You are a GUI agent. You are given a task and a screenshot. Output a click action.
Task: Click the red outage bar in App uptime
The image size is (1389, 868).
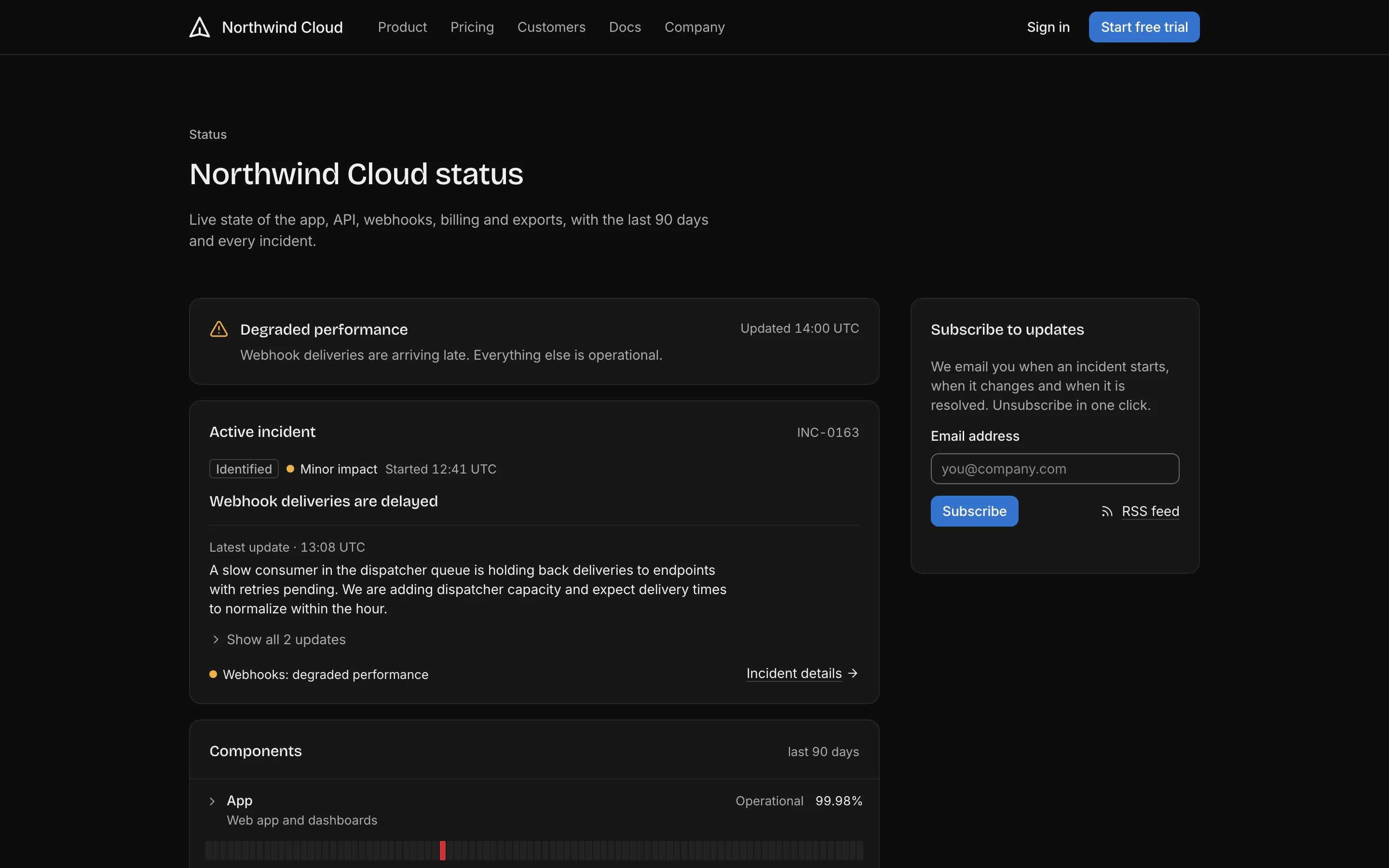[443, 850]
